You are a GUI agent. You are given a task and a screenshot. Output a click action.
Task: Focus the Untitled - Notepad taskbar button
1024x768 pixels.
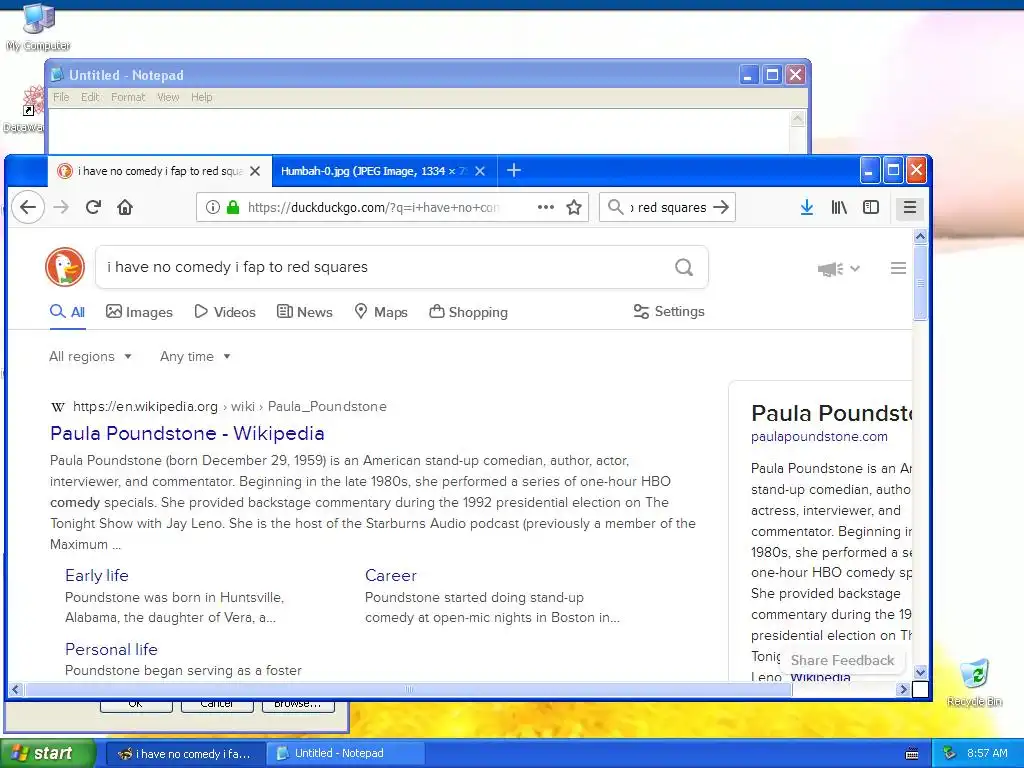point(347,753)
